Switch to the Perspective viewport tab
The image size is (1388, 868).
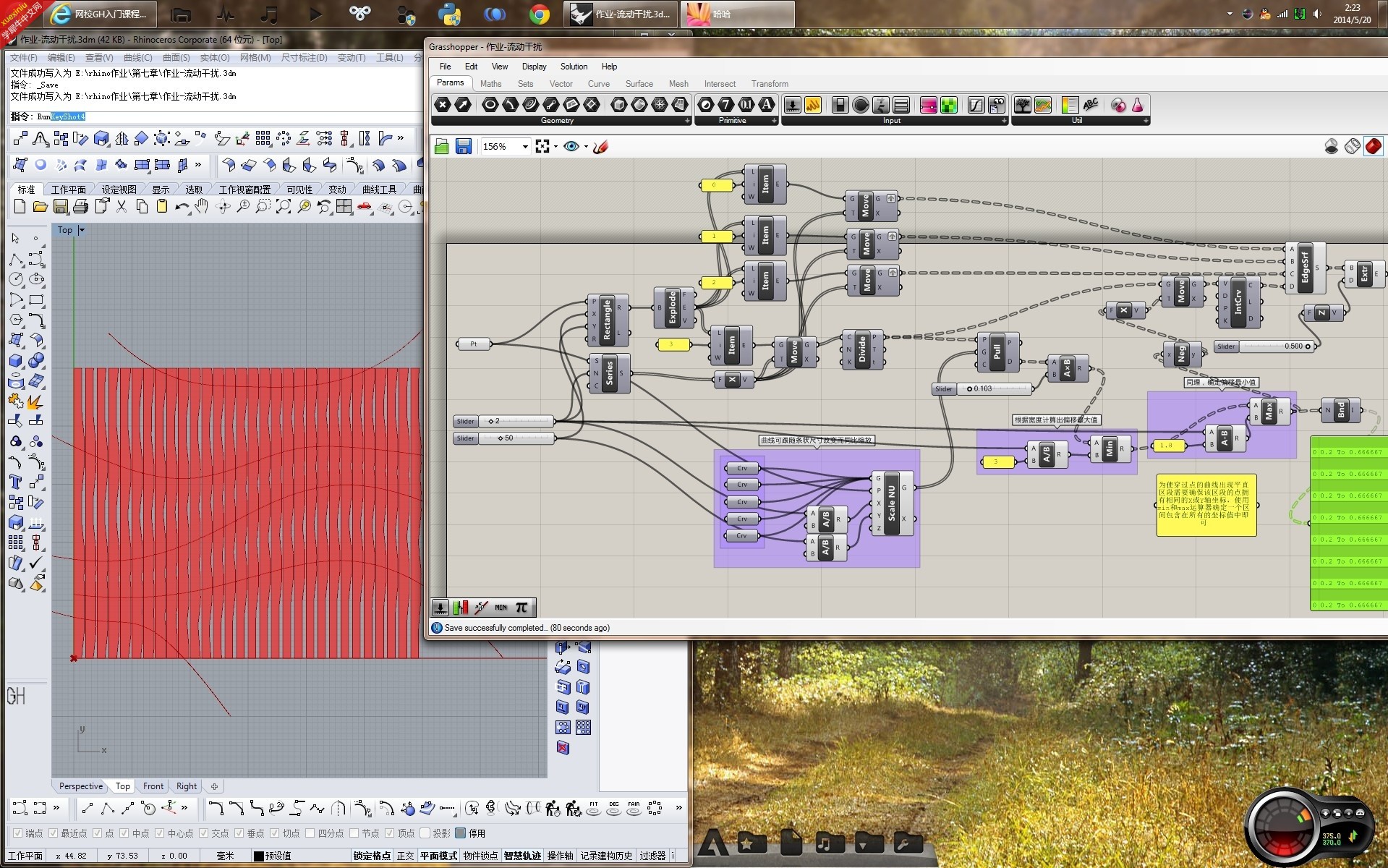81,786
